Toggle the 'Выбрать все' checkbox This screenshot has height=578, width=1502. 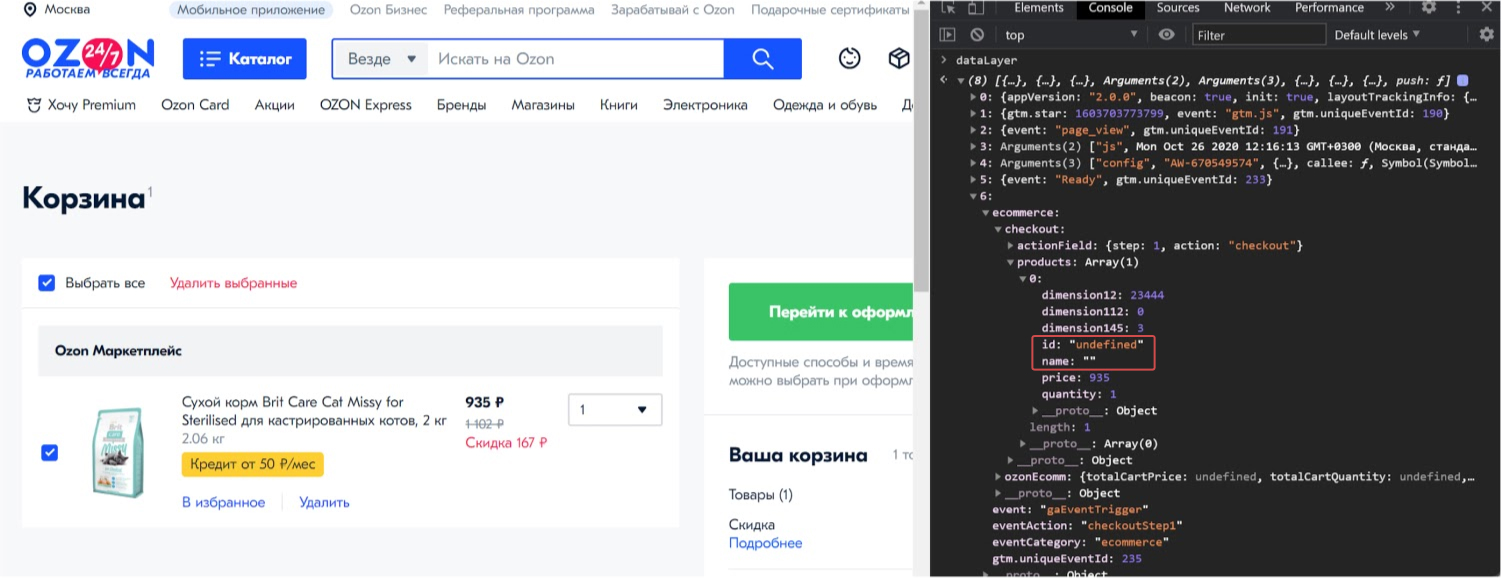pos(47,283)
